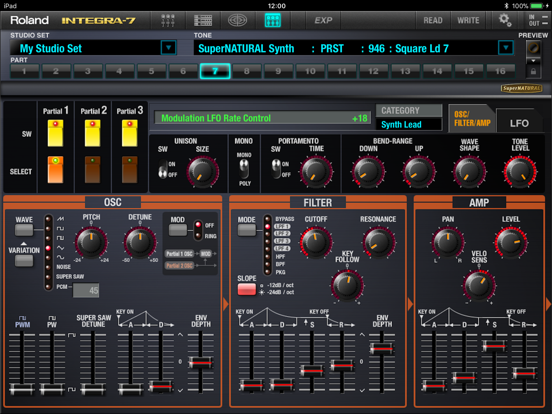Toggle the red Filter SLOPE button
Viewport: 552px width, 414px height.
coord(247,290)
